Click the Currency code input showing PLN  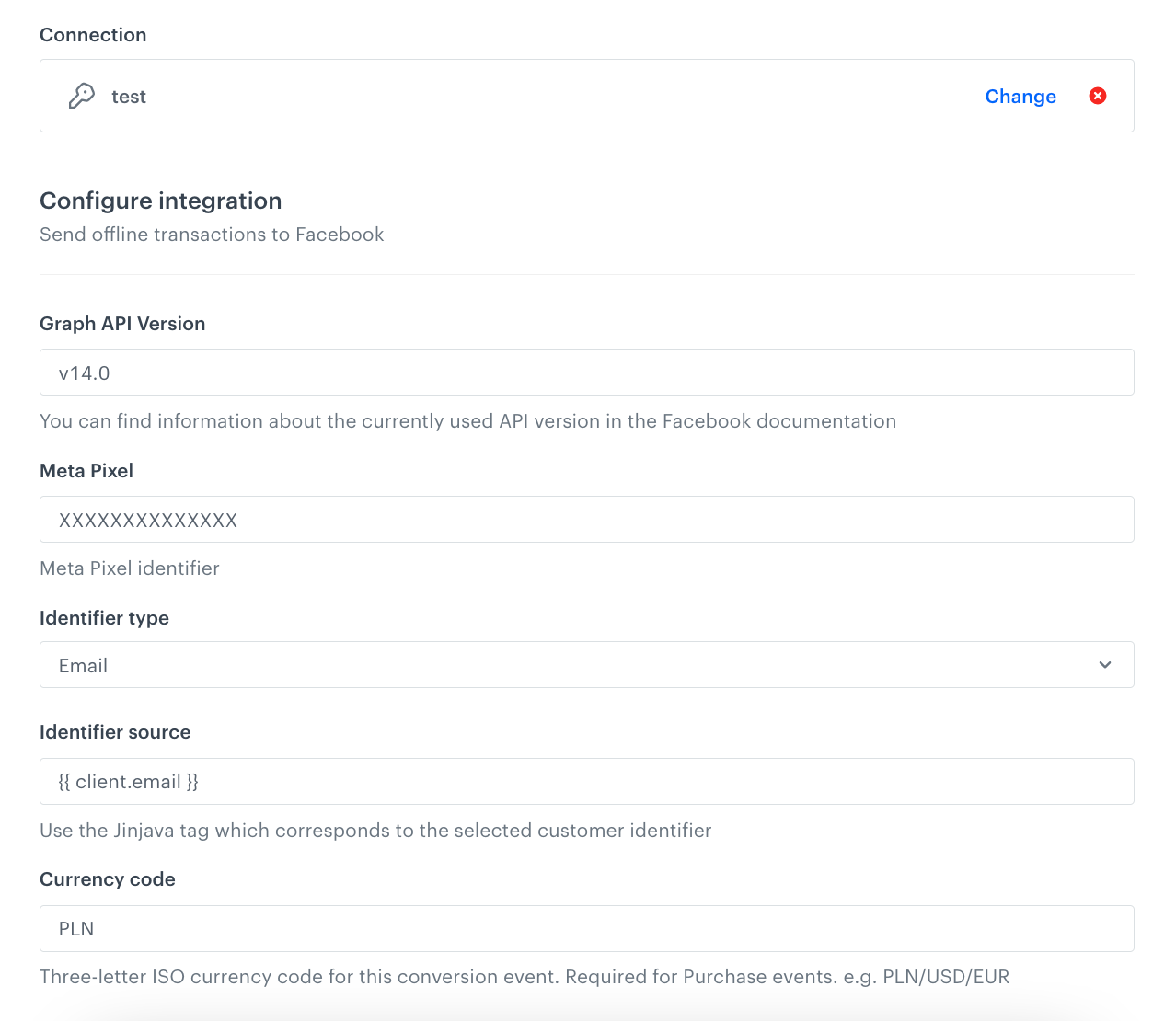point(586,928)
